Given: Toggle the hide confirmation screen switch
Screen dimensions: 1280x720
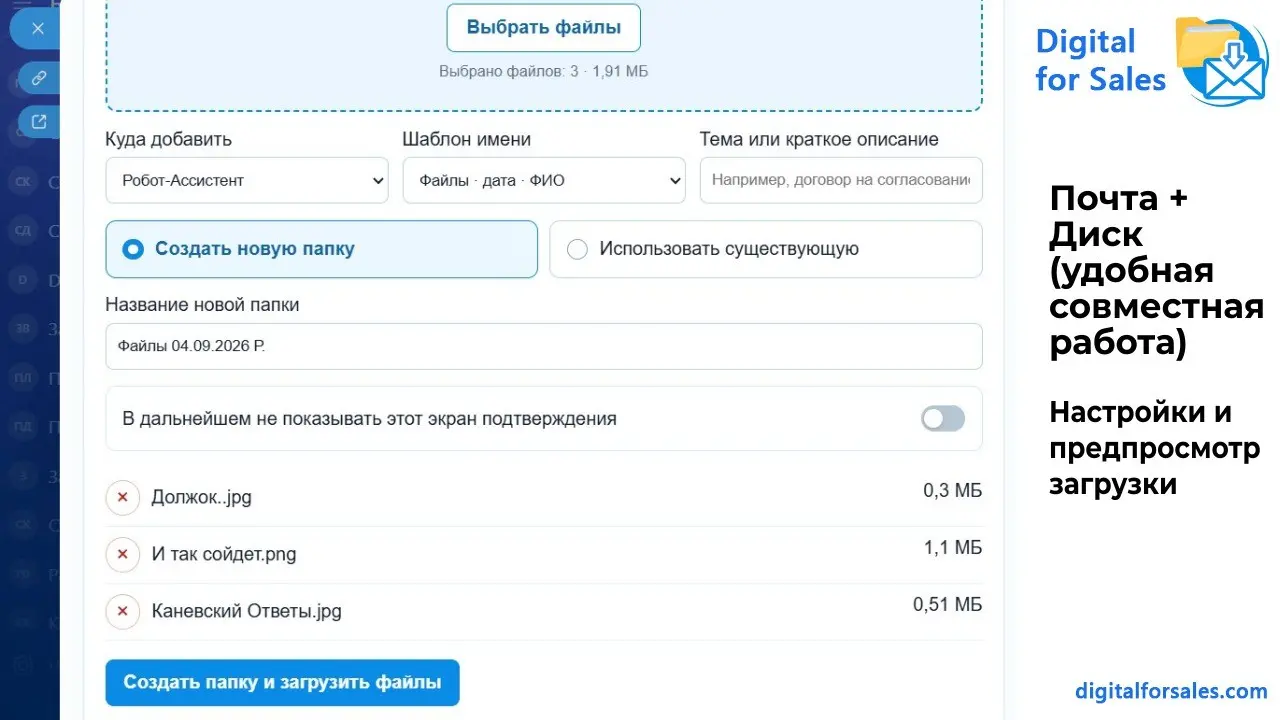Looking at the screenshot, I should pyautogui.click(x=943, y=418).
